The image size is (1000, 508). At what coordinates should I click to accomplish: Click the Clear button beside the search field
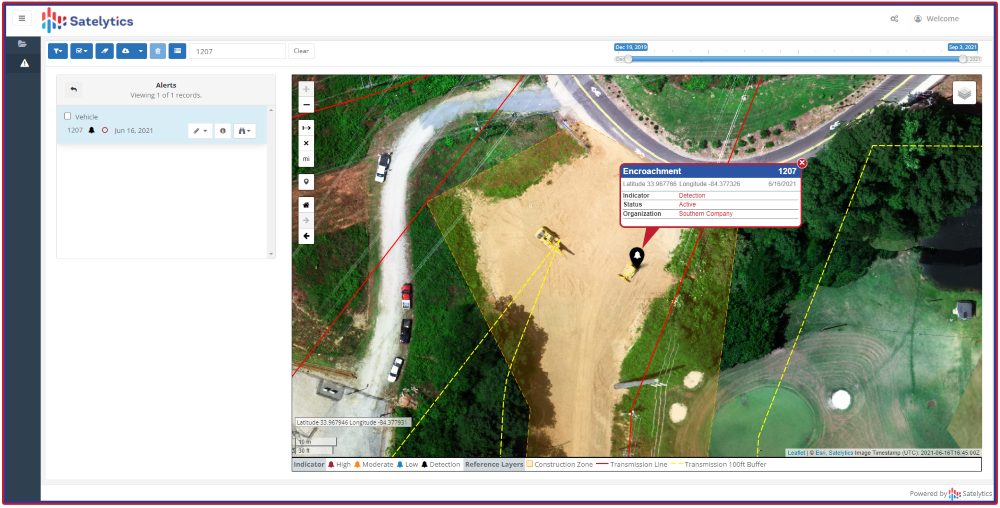tap(301, 51)
